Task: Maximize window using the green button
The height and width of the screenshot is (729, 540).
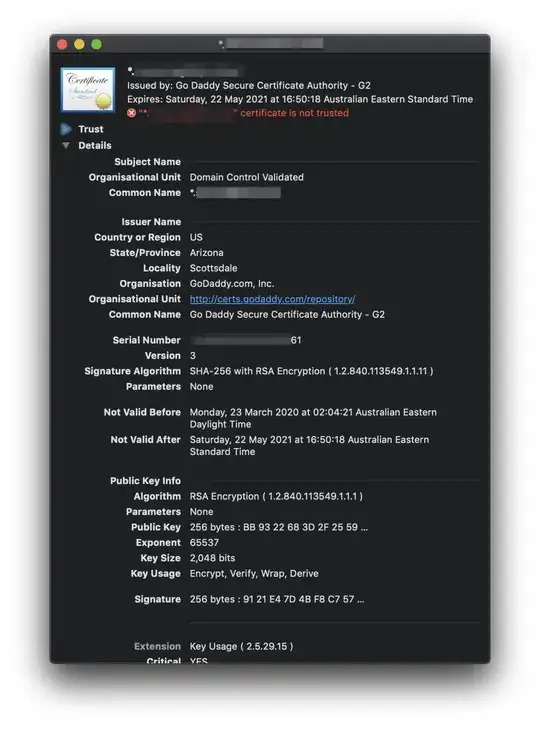Action: tap(97, 44)
